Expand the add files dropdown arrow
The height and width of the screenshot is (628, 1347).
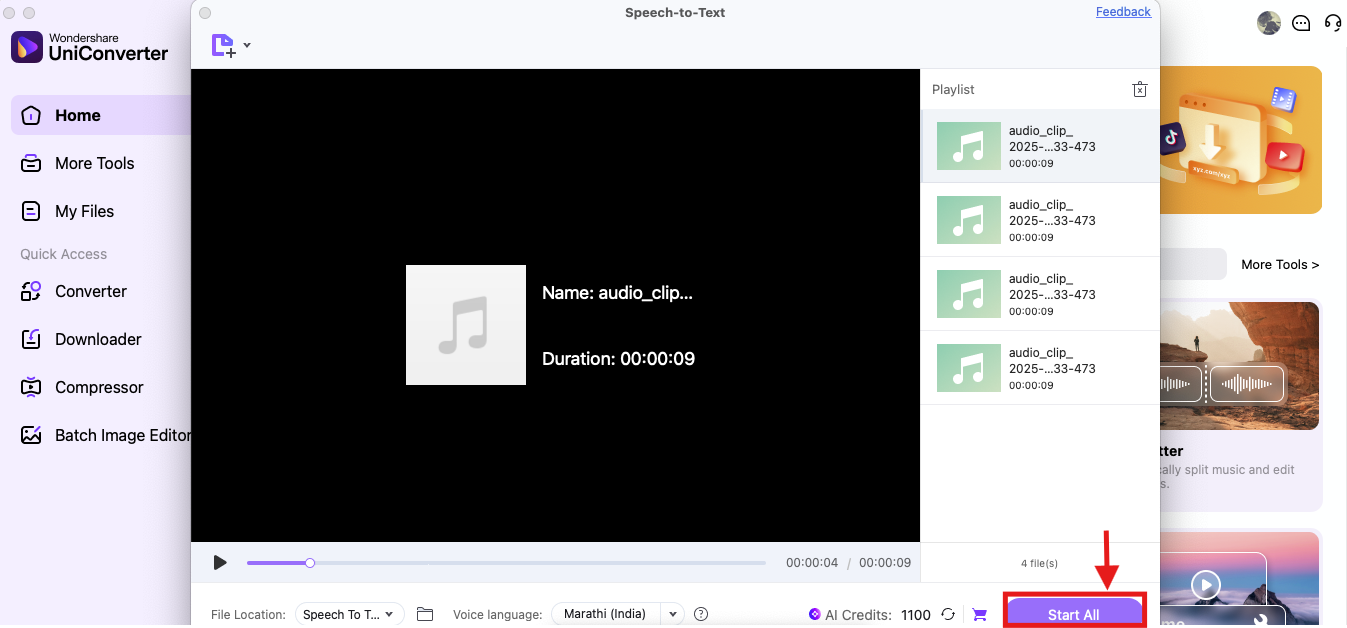(246, 44)
